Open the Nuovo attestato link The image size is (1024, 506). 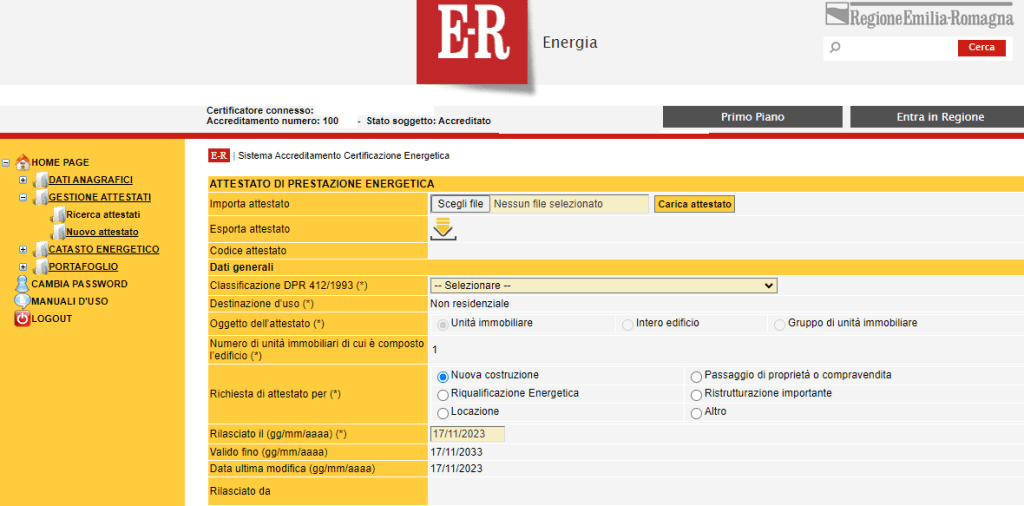[102, 232]
